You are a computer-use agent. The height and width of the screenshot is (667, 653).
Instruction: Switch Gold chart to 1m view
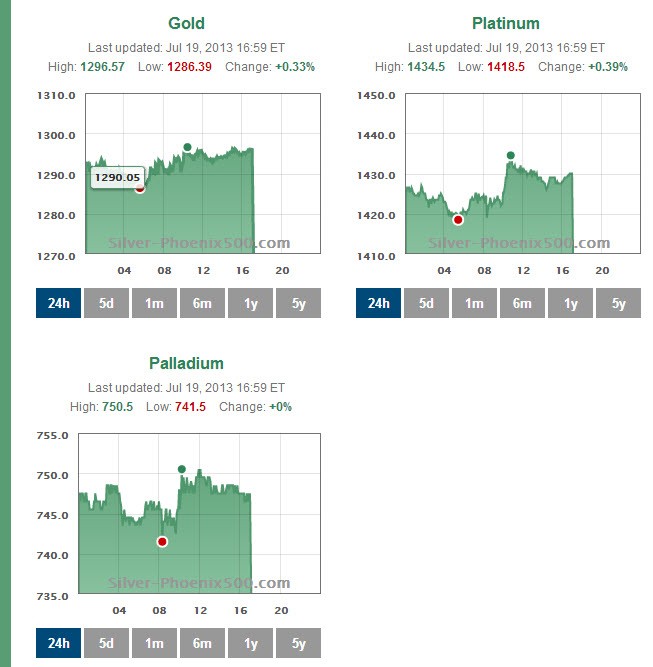point(154,303)
